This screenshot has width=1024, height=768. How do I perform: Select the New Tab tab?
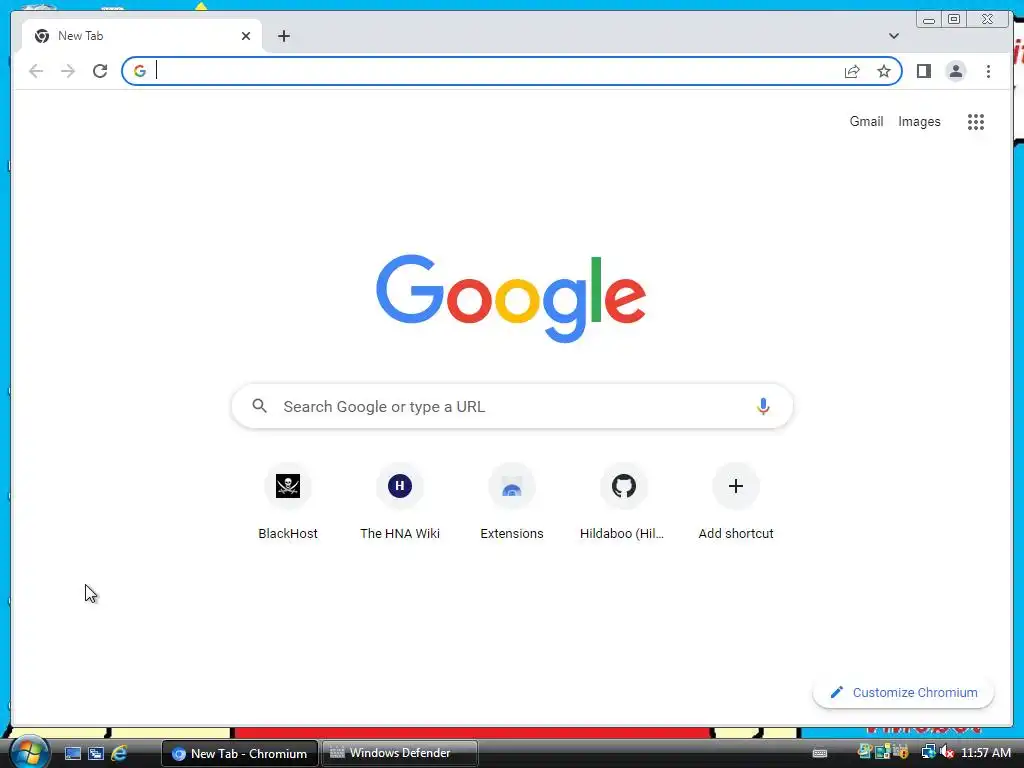point(142,36)
